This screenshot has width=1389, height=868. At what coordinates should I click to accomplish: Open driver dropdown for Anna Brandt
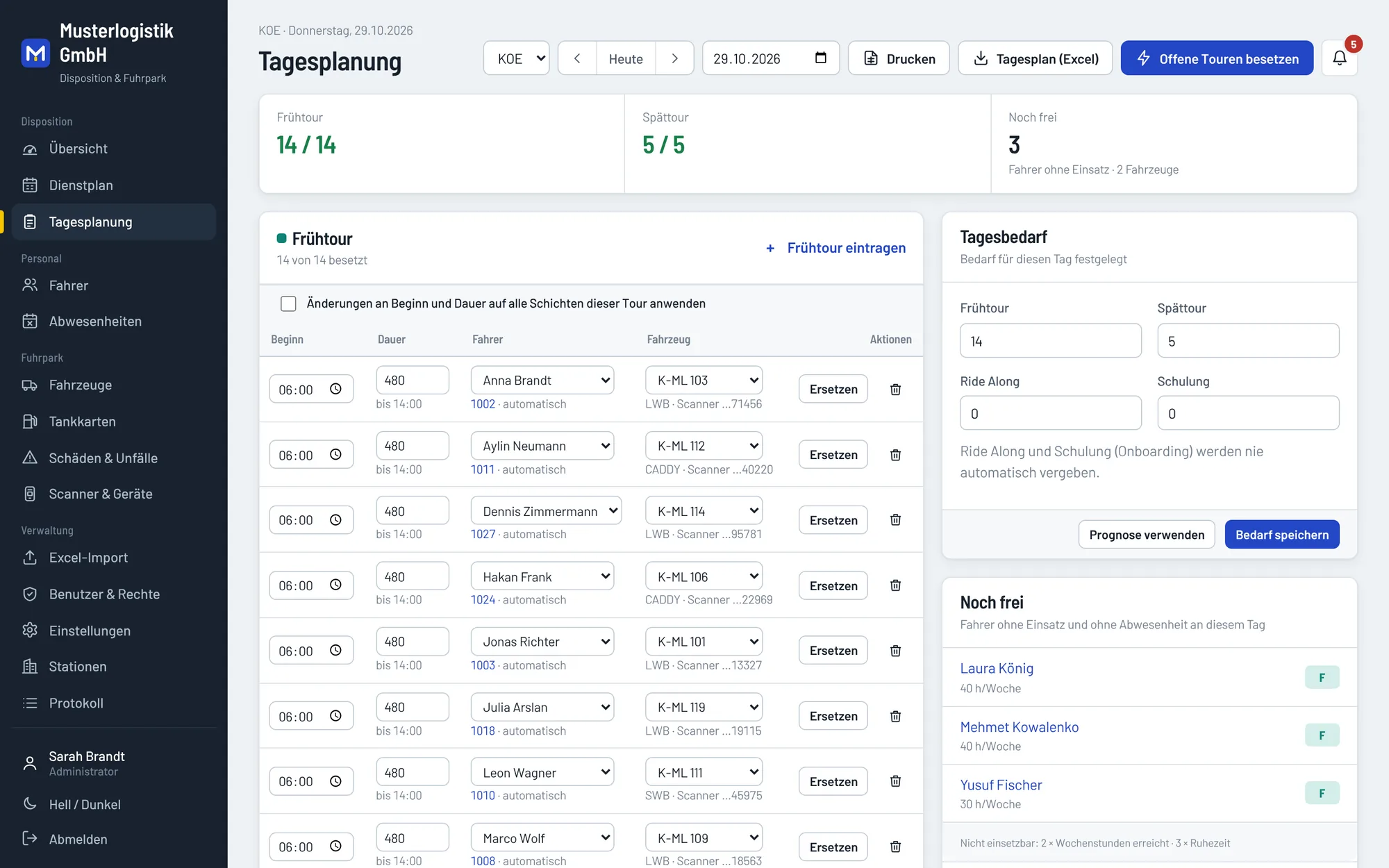pos(542,380)
